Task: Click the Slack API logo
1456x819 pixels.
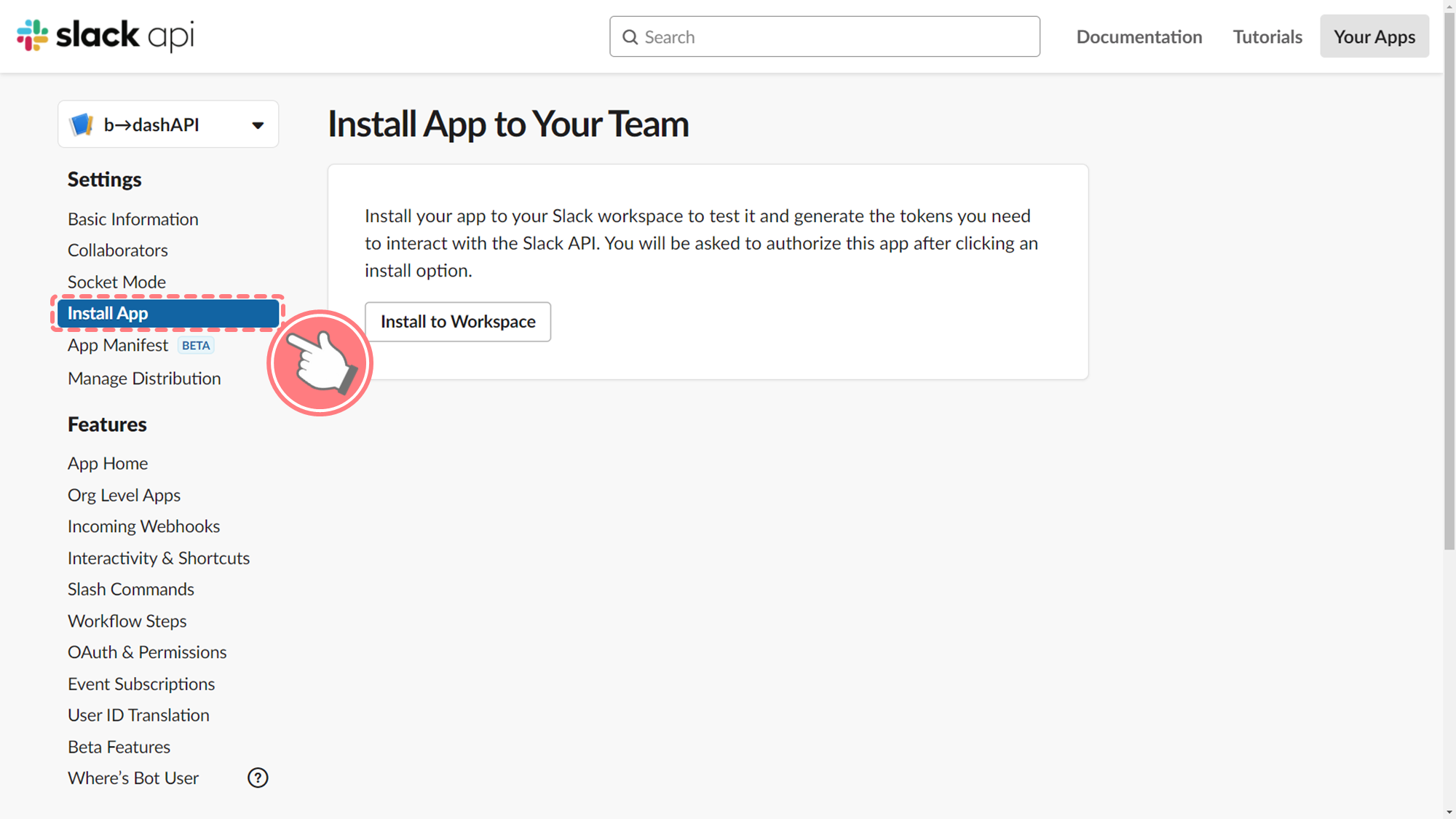Action: click(106, 36)
